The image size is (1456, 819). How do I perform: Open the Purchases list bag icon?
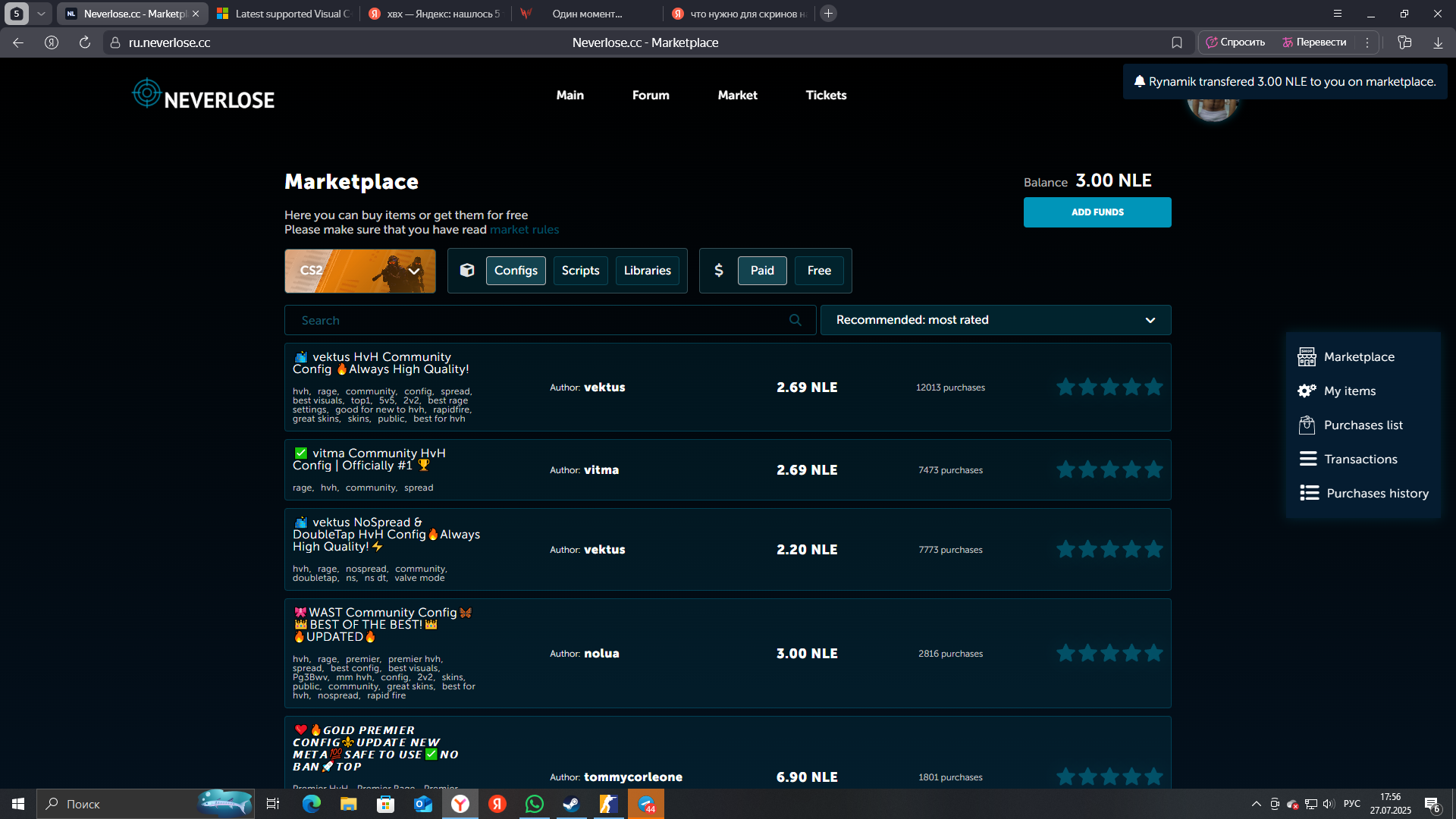coord(1307,425)
